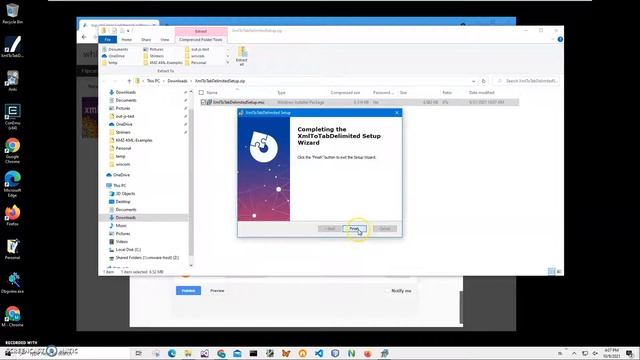This screenshot has width=640, height=360.
Task: Click the Up one level arrow in Explorer
Action: point(129,81)
